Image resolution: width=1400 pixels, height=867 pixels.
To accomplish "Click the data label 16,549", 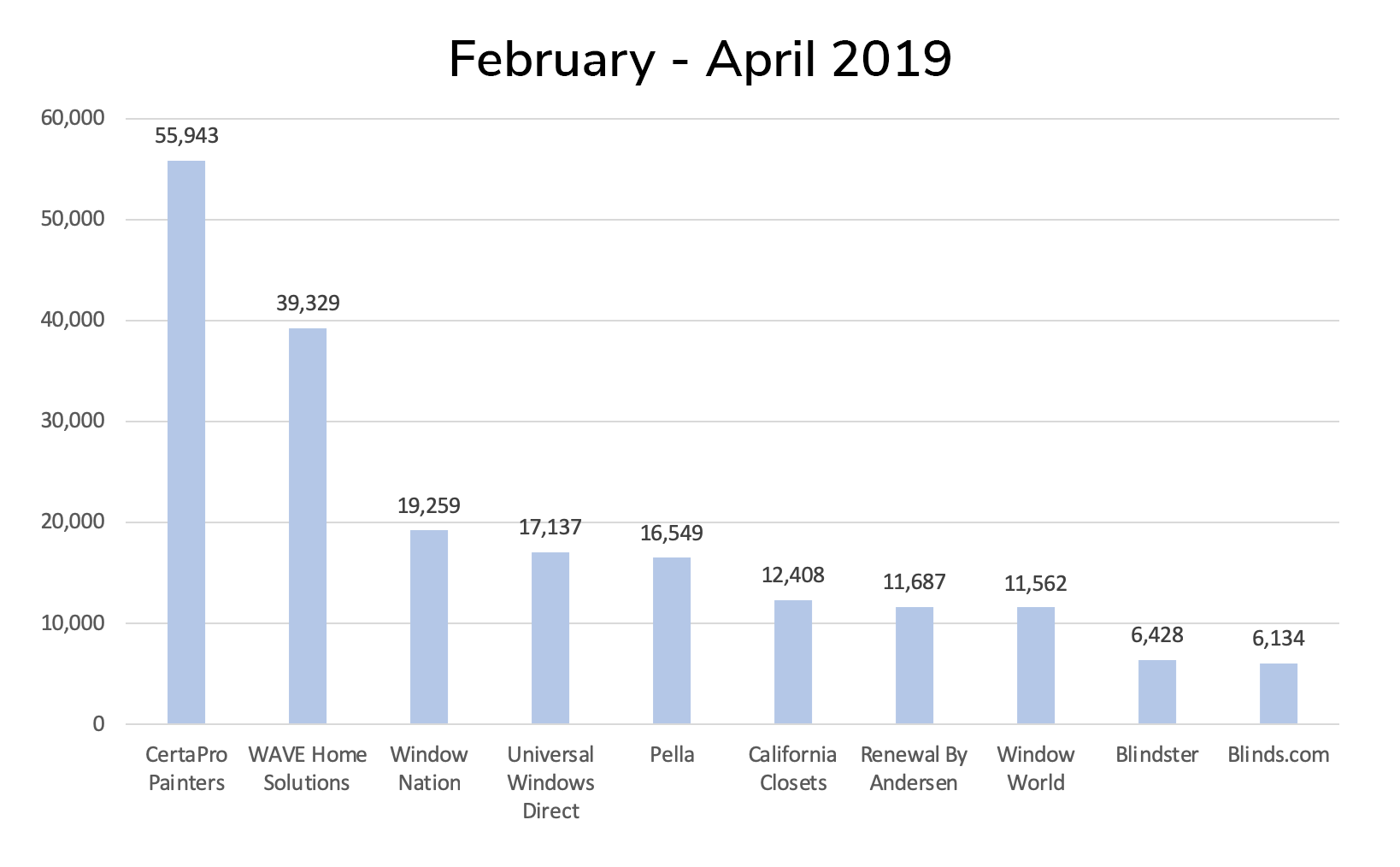I will pyautogui.click(x=672, y=533).
